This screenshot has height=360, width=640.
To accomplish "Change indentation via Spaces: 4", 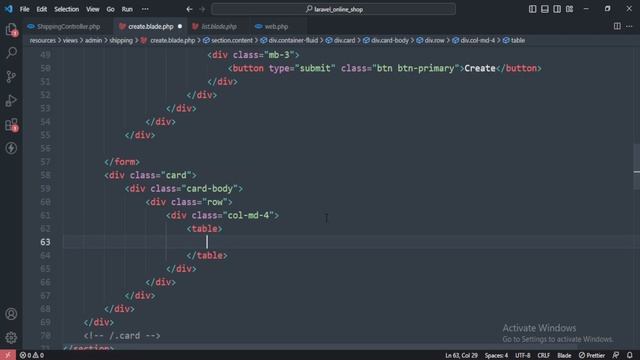I will 496,356.
